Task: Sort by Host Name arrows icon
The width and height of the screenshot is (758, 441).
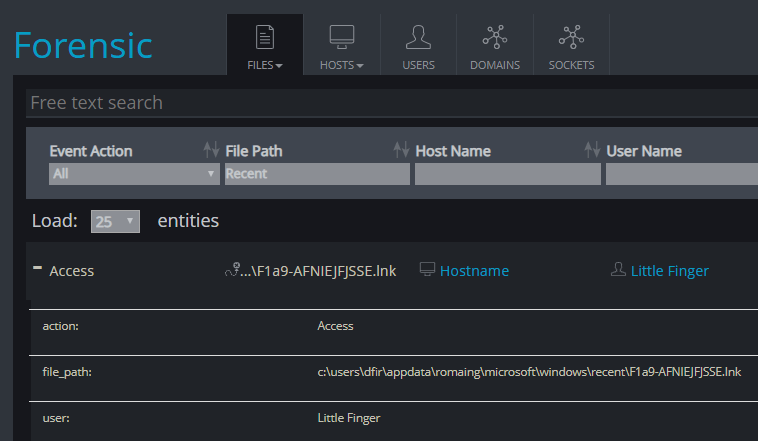Action: (592, 150)
